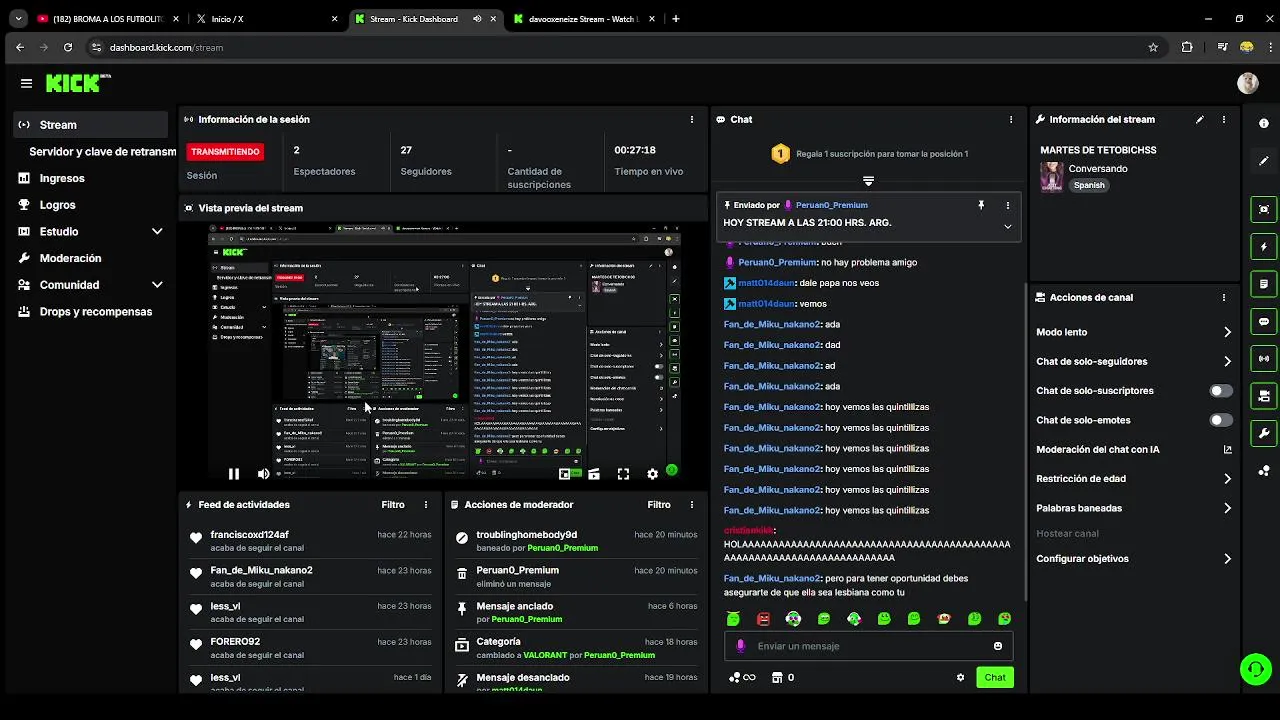Image resolution: width=1280 pixels, height=720 pixels.
Task: Select Stream in the sidebar
Action: 92,125
